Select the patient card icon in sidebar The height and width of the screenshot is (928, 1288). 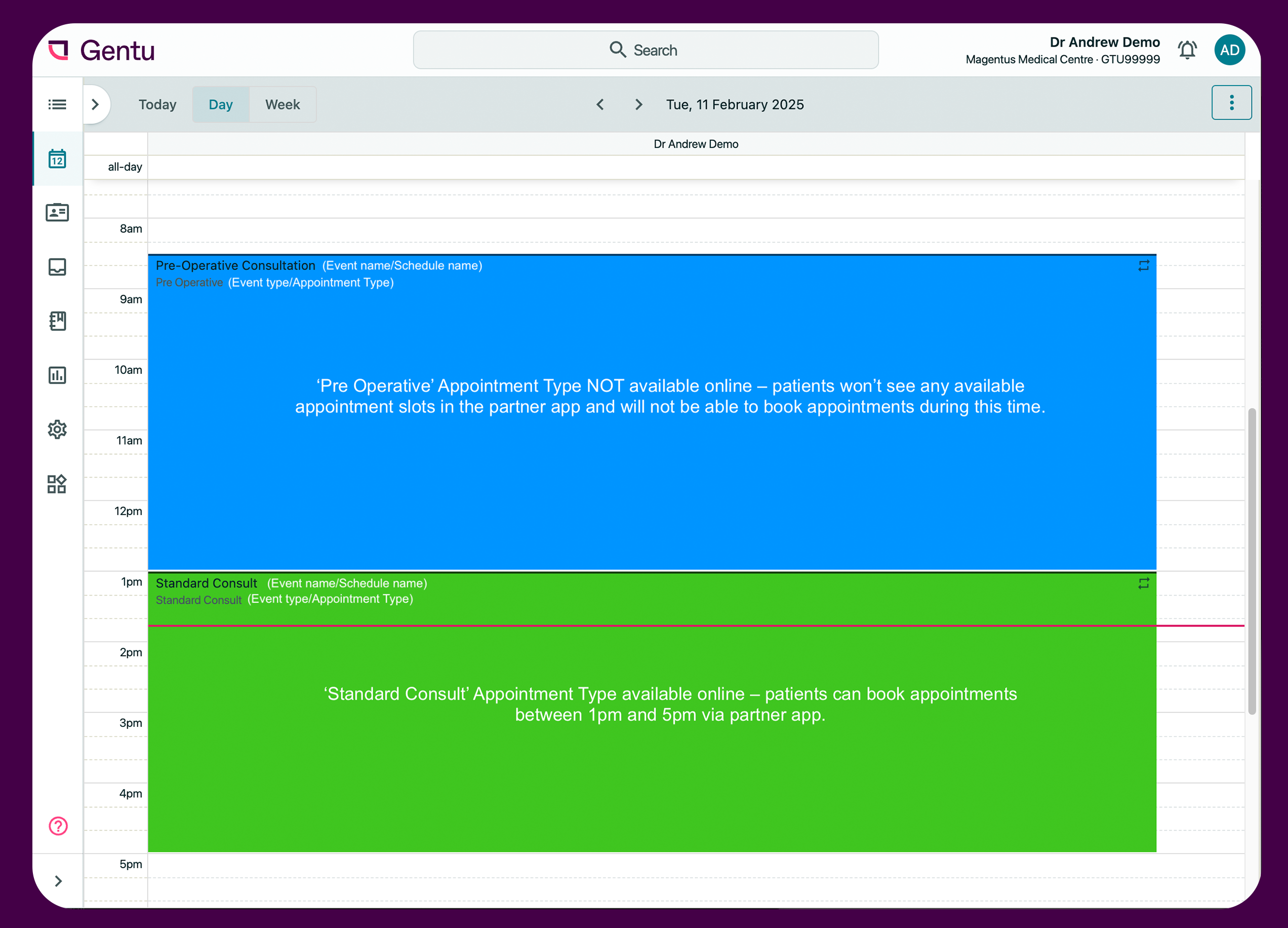[x=57, y=212]
